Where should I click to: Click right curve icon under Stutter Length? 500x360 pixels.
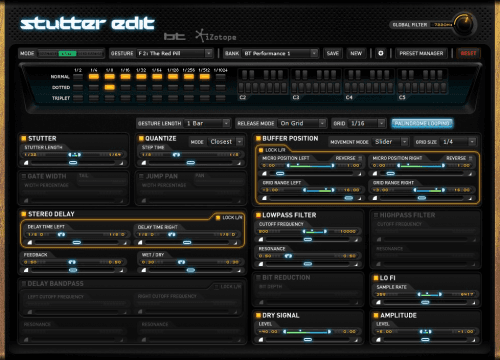121,163
